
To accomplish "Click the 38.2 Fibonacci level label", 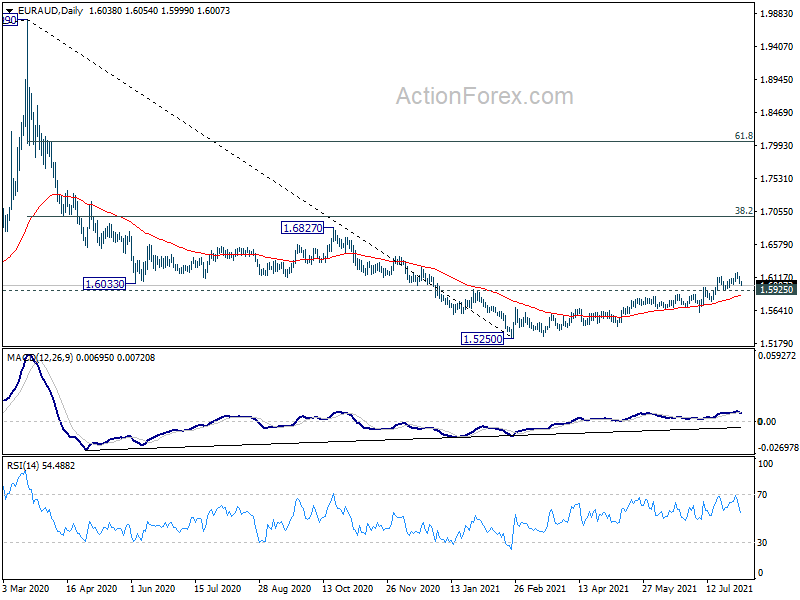I will pos(743,211).
